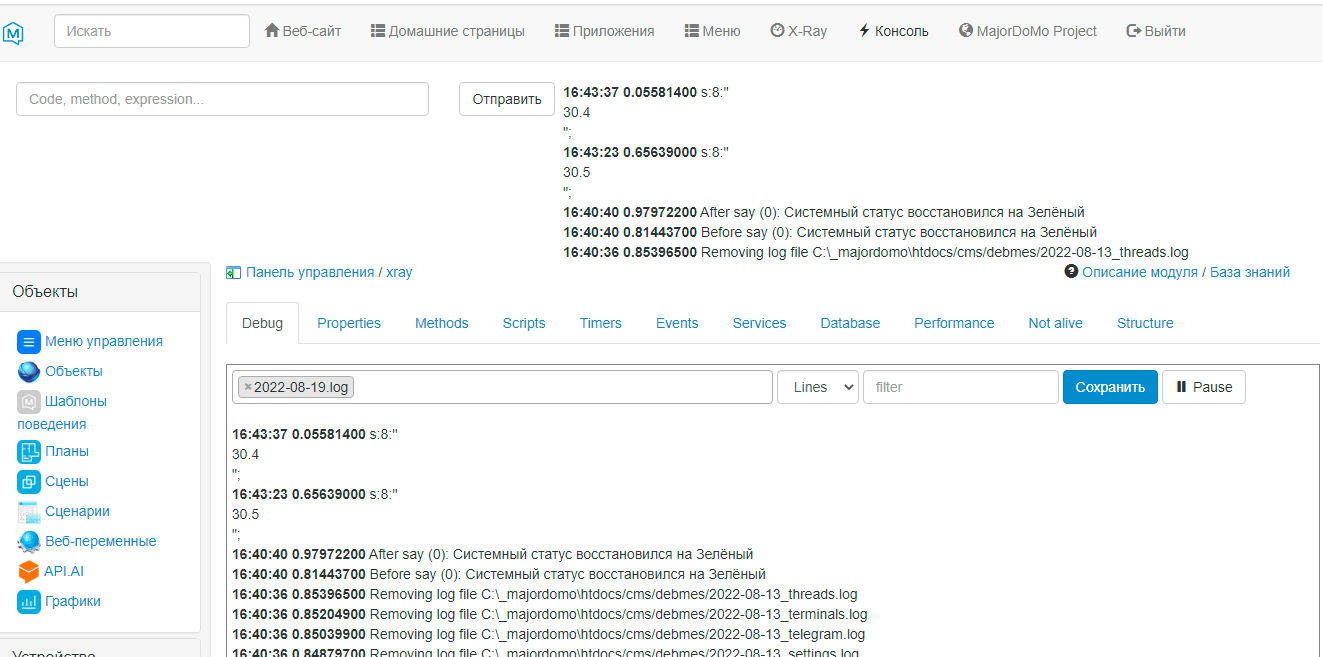Switch to the Methods tab
The image size is (1323, 657).
pos(442,323)
